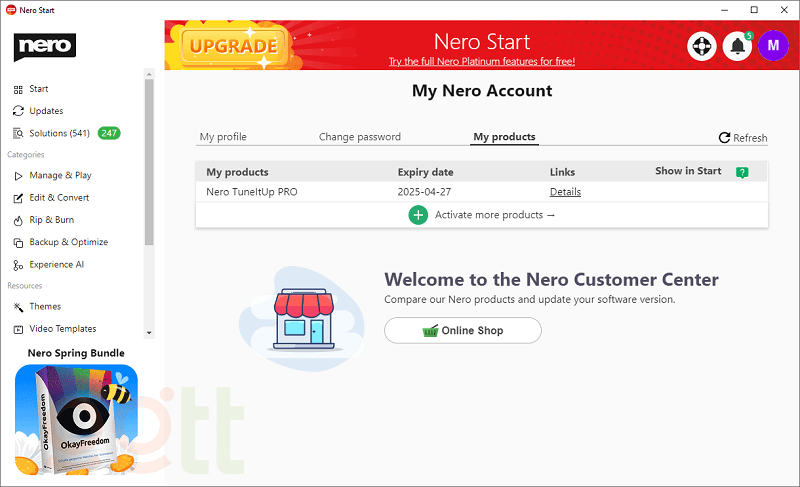
Task: Click the Video Templates icon
Action: pos(18,329)
